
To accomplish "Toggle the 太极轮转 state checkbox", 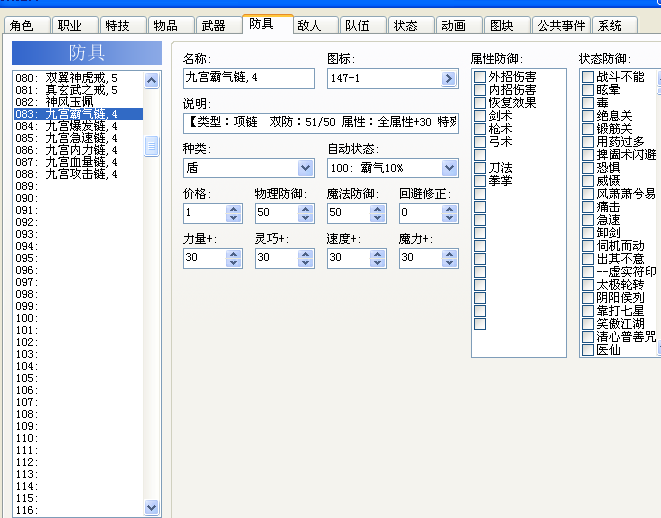I will tap(588, 285).
